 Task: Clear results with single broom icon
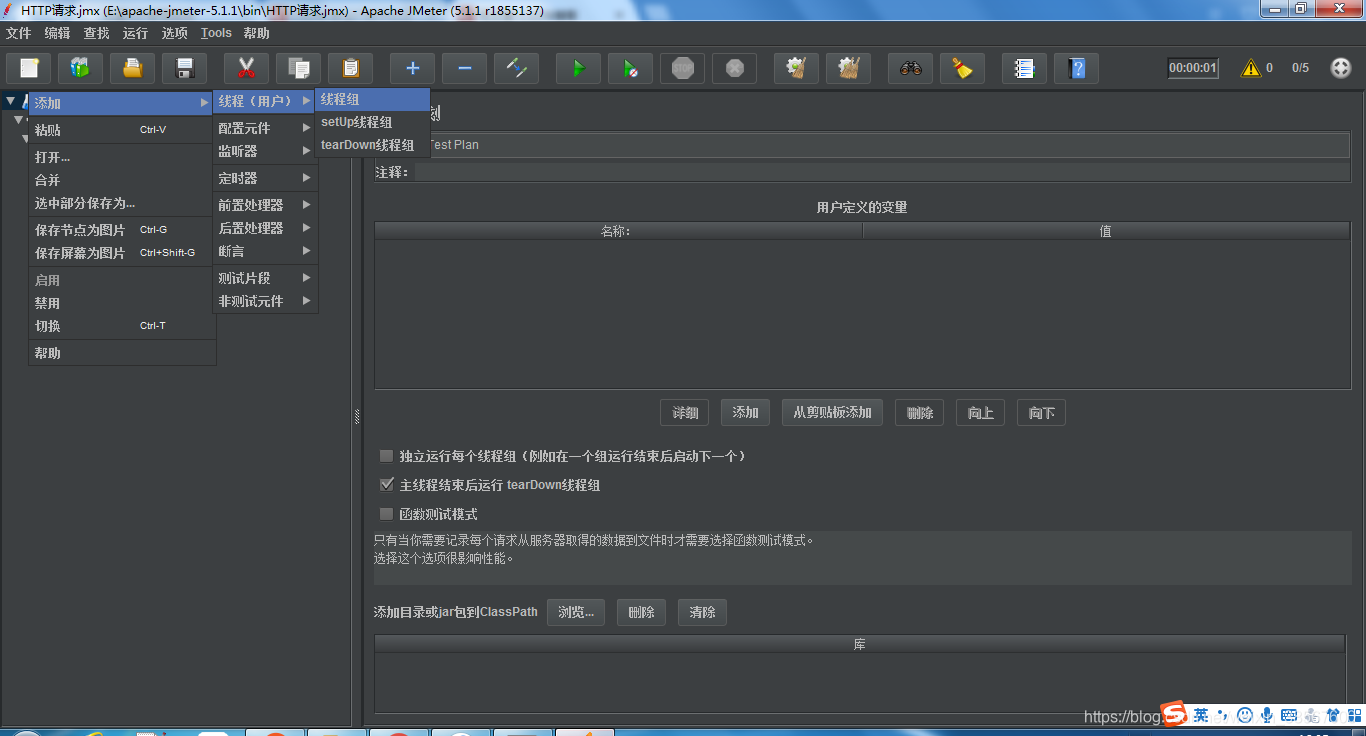point(796,68)
